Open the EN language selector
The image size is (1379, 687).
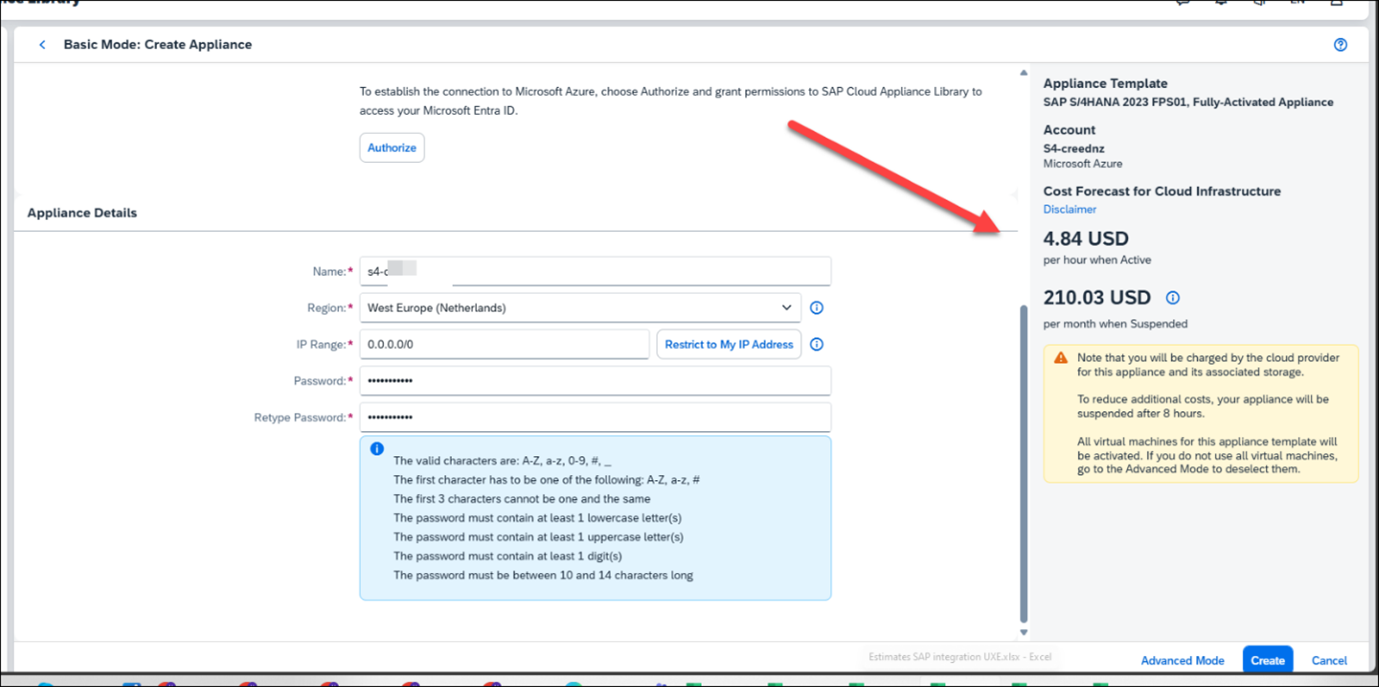pyautogui.click(x=1297, y=4)
